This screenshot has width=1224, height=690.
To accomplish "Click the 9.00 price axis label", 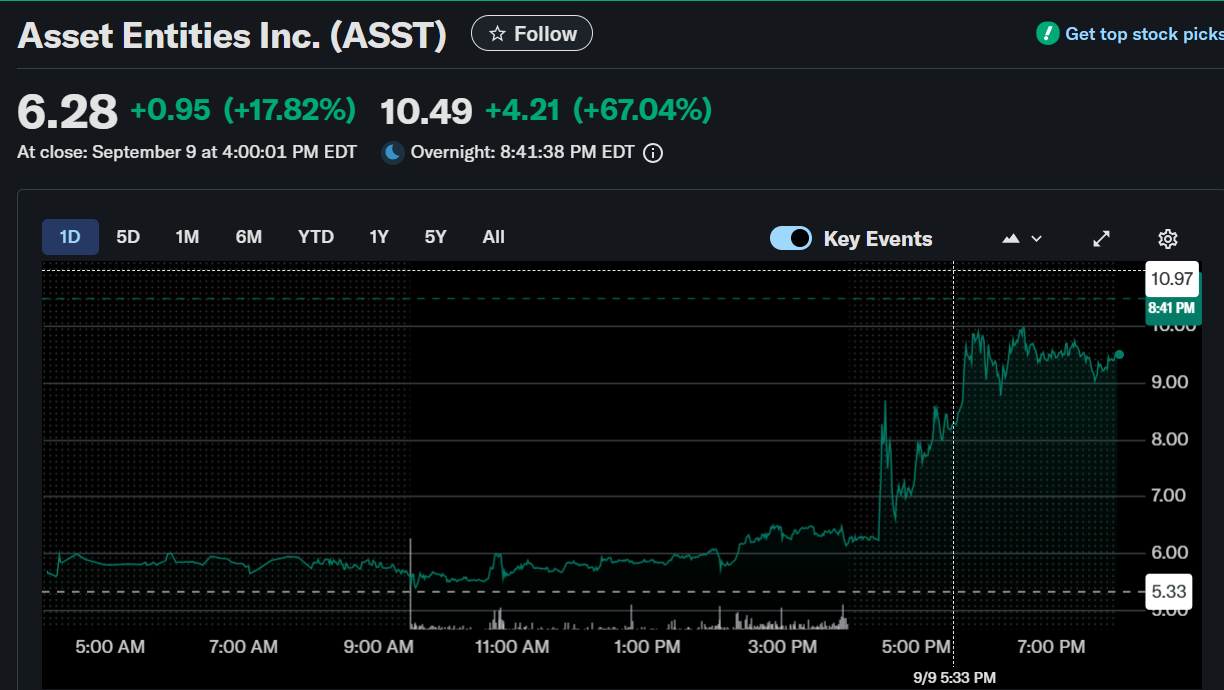I will coord(1170,382).
